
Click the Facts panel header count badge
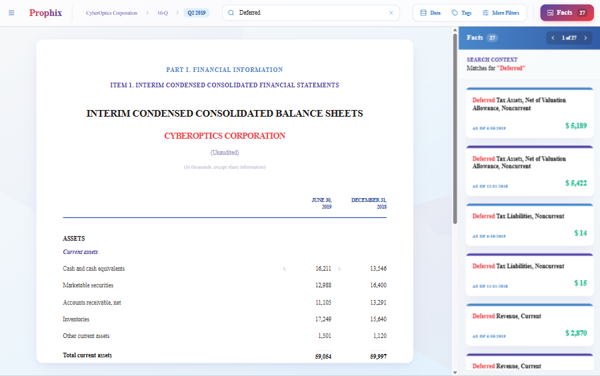(x=492, y=38)
